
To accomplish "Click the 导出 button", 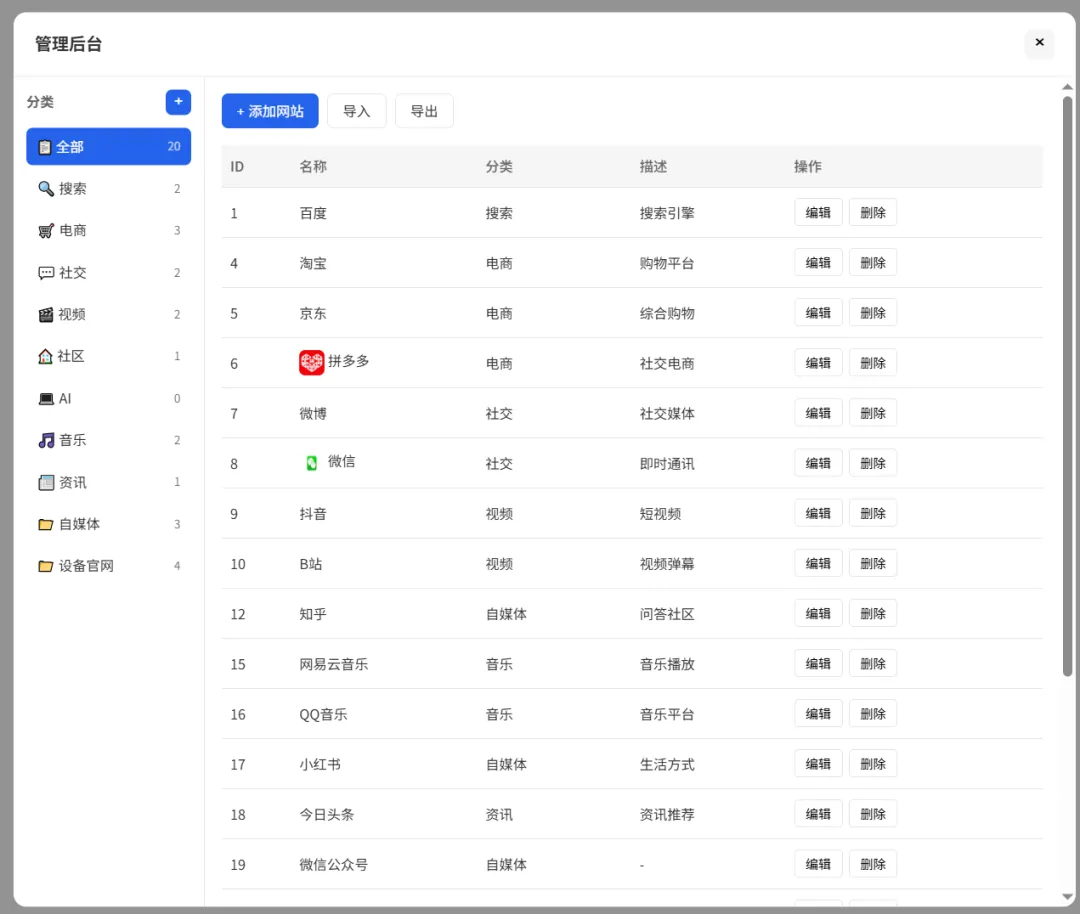I will (x=424, y=111).
